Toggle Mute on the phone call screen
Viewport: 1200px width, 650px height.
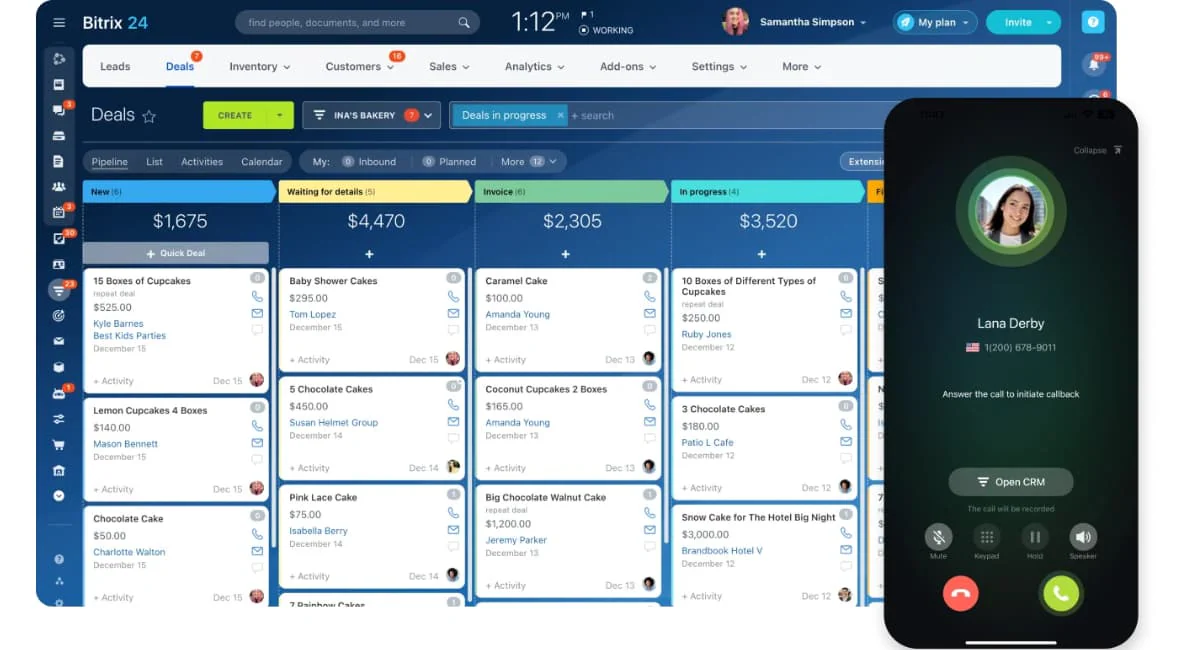coord(938,537)
